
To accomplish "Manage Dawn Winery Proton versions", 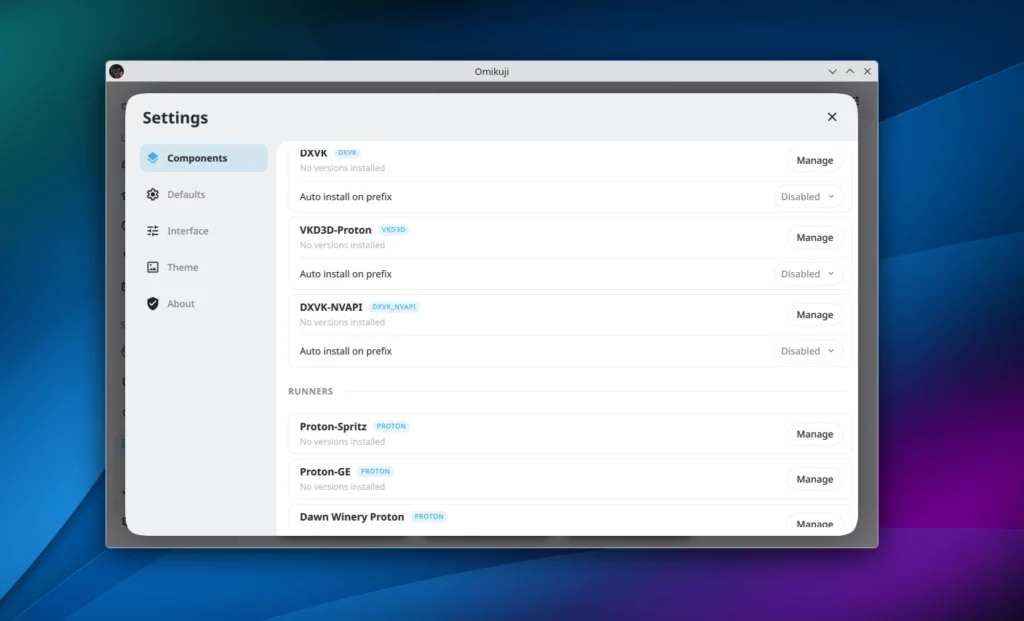I will click(x=814, y=524).
